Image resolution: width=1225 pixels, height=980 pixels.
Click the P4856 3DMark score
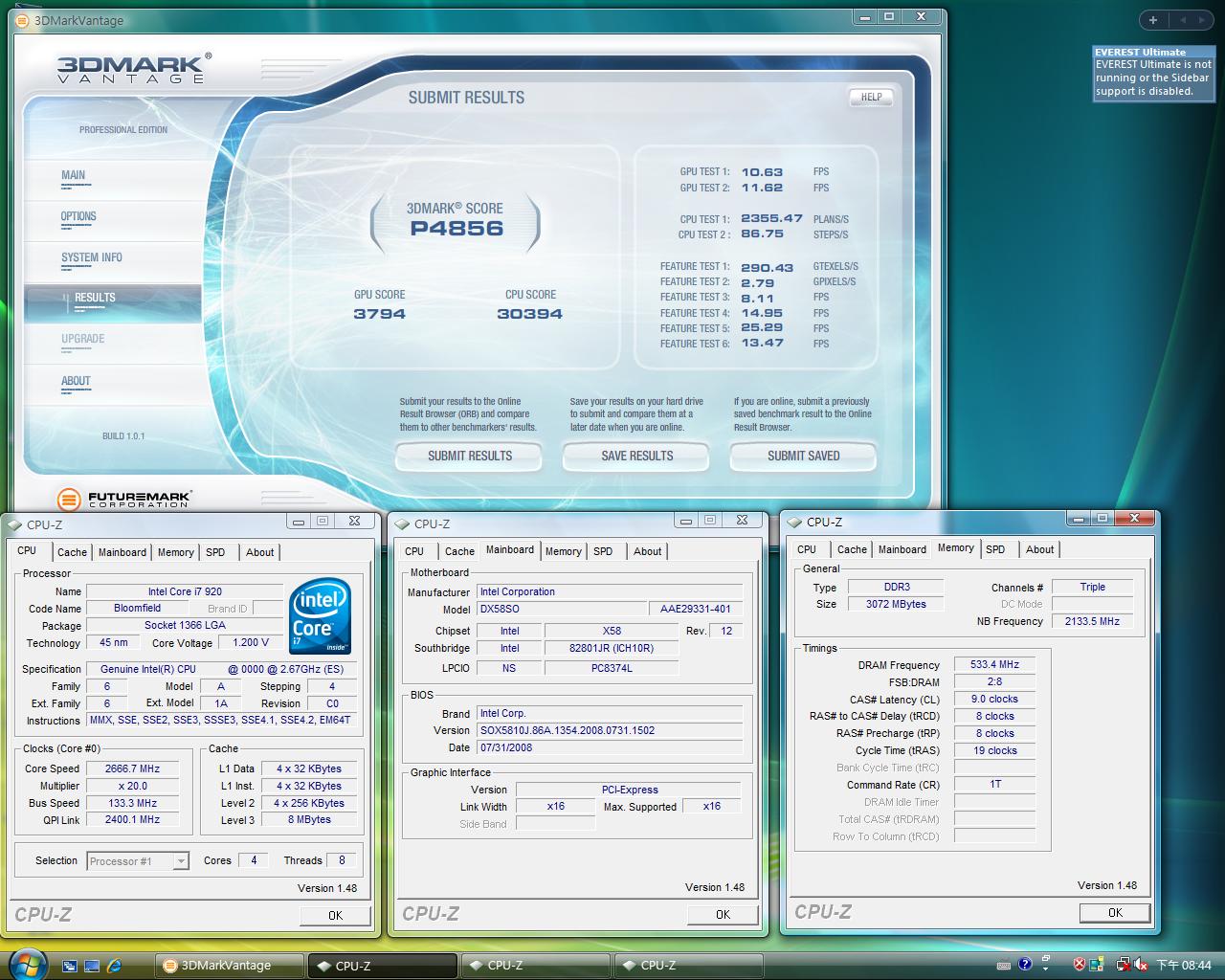[457, 228]
